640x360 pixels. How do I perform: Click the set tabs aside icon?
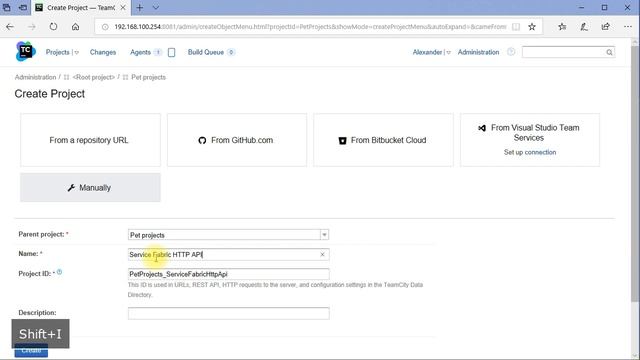pyautogui.click(x=23, y=8)
